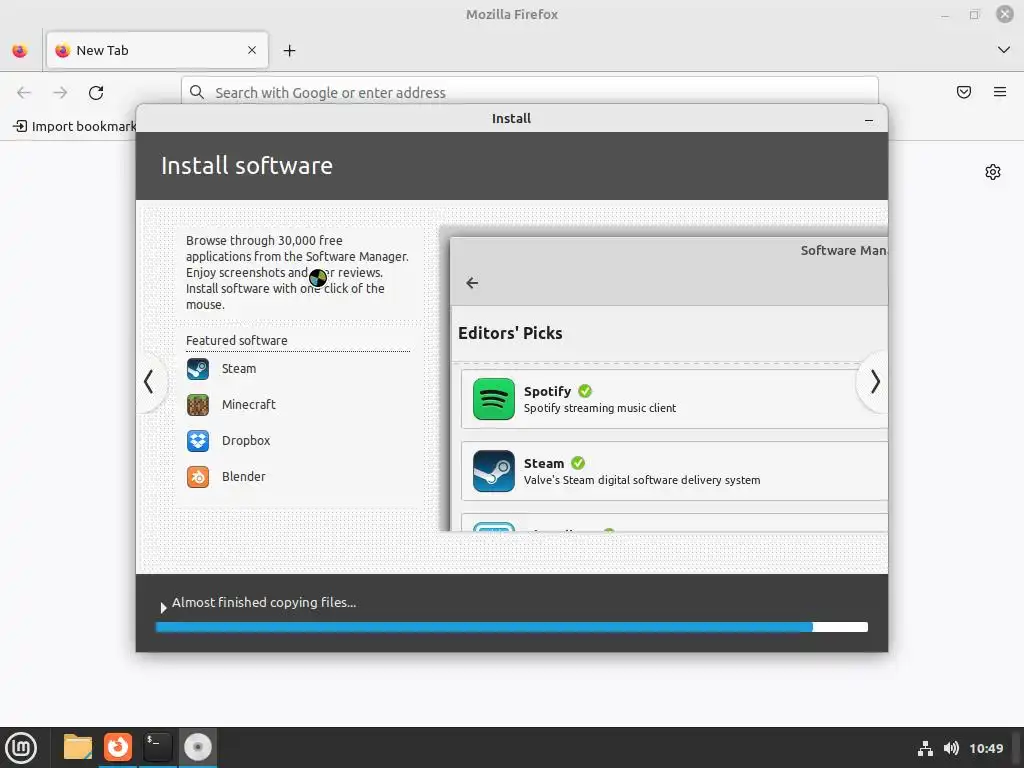The image size is (1024, 768).
Task: Click the Minecraft label in featured list
Action: point(249,404)
